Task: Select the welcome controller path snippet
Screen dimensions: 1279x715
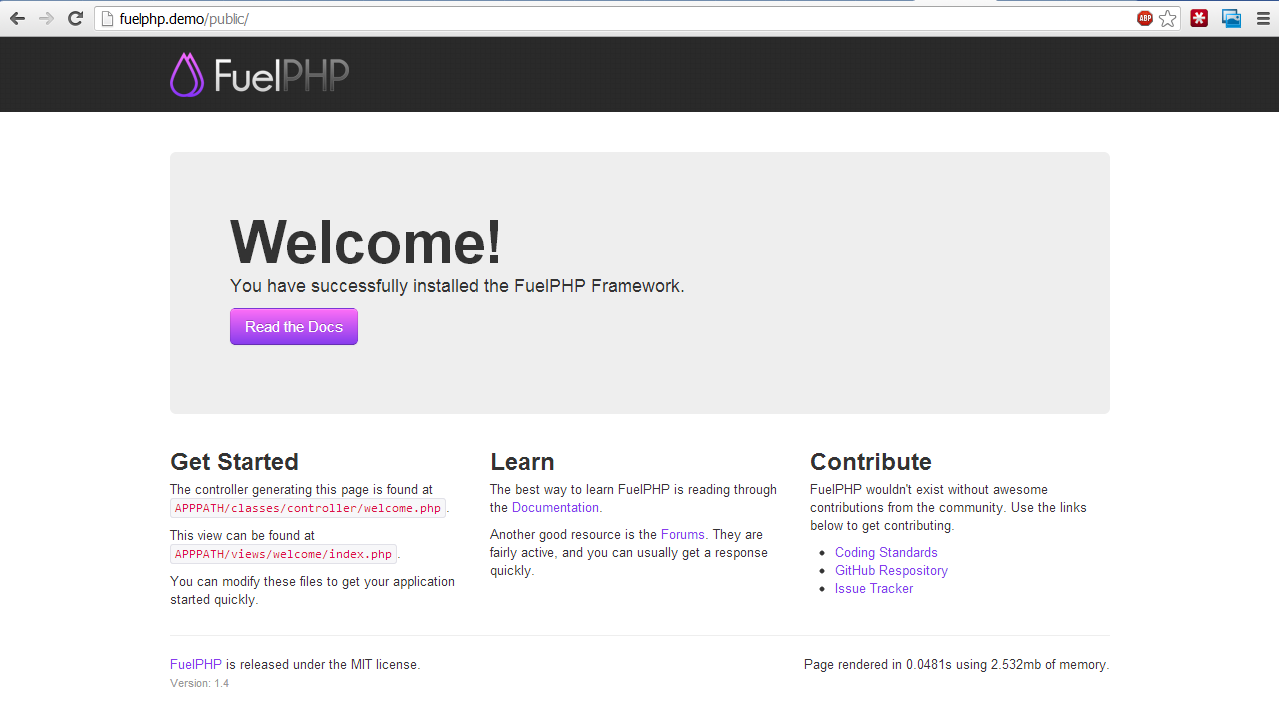Action: pos(307,507)
